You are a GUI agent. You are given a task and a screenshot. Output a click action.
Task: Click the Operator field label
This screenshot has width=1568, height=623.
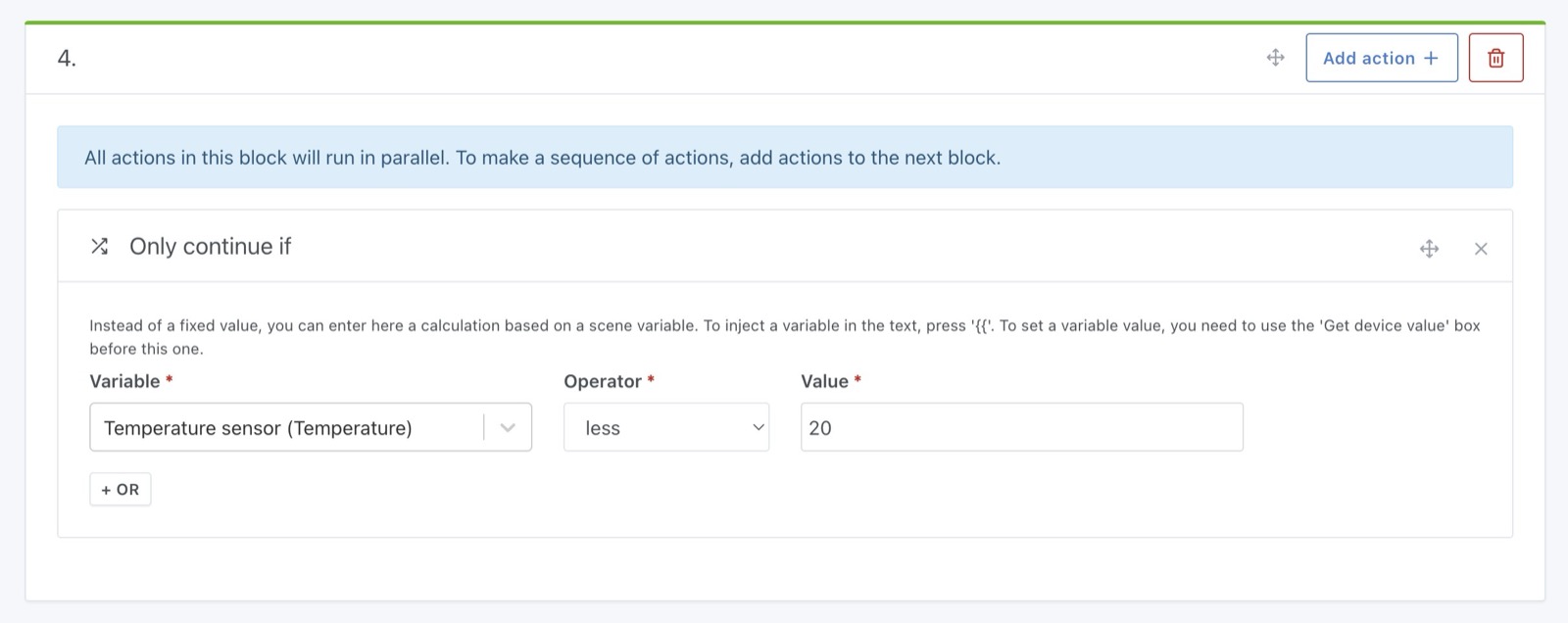point(602,382)
